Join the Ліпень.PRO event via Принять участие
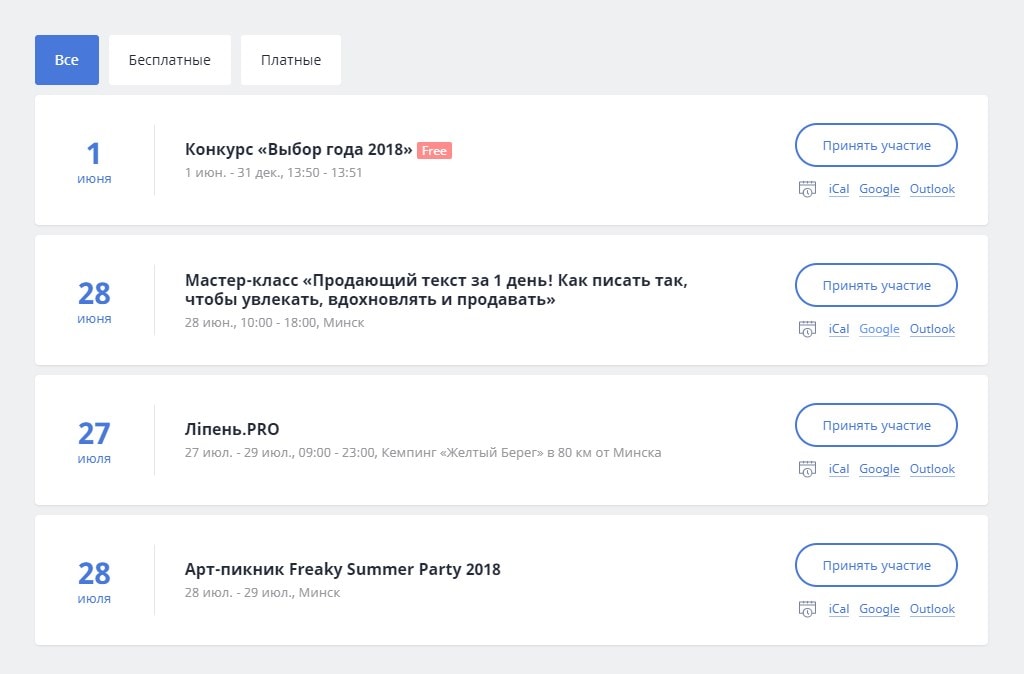The width and height of the screenshot is (1024, 674). 876,426
